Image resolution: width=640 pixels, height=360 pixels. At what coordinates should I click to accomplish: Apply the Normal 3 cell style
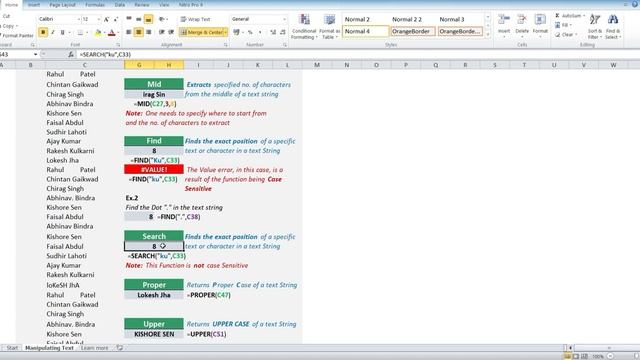point(460,19)
